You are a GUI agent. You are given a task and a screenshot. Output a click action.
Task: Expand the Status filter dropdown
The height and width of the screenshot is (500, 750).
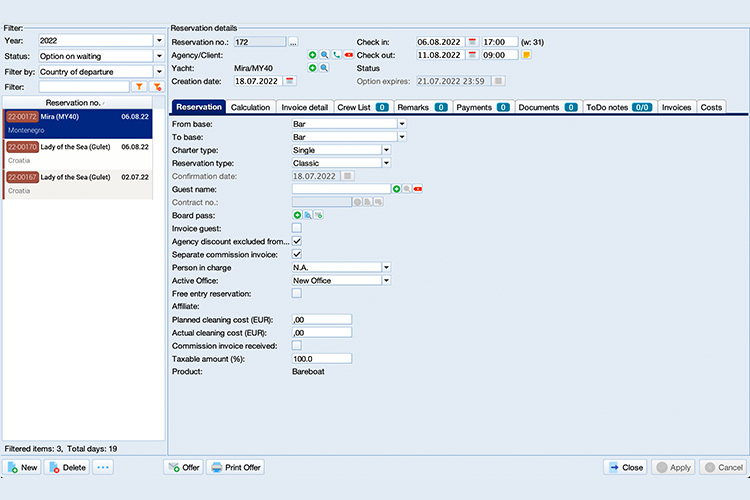pyautogui.click(x=159, y=56)
